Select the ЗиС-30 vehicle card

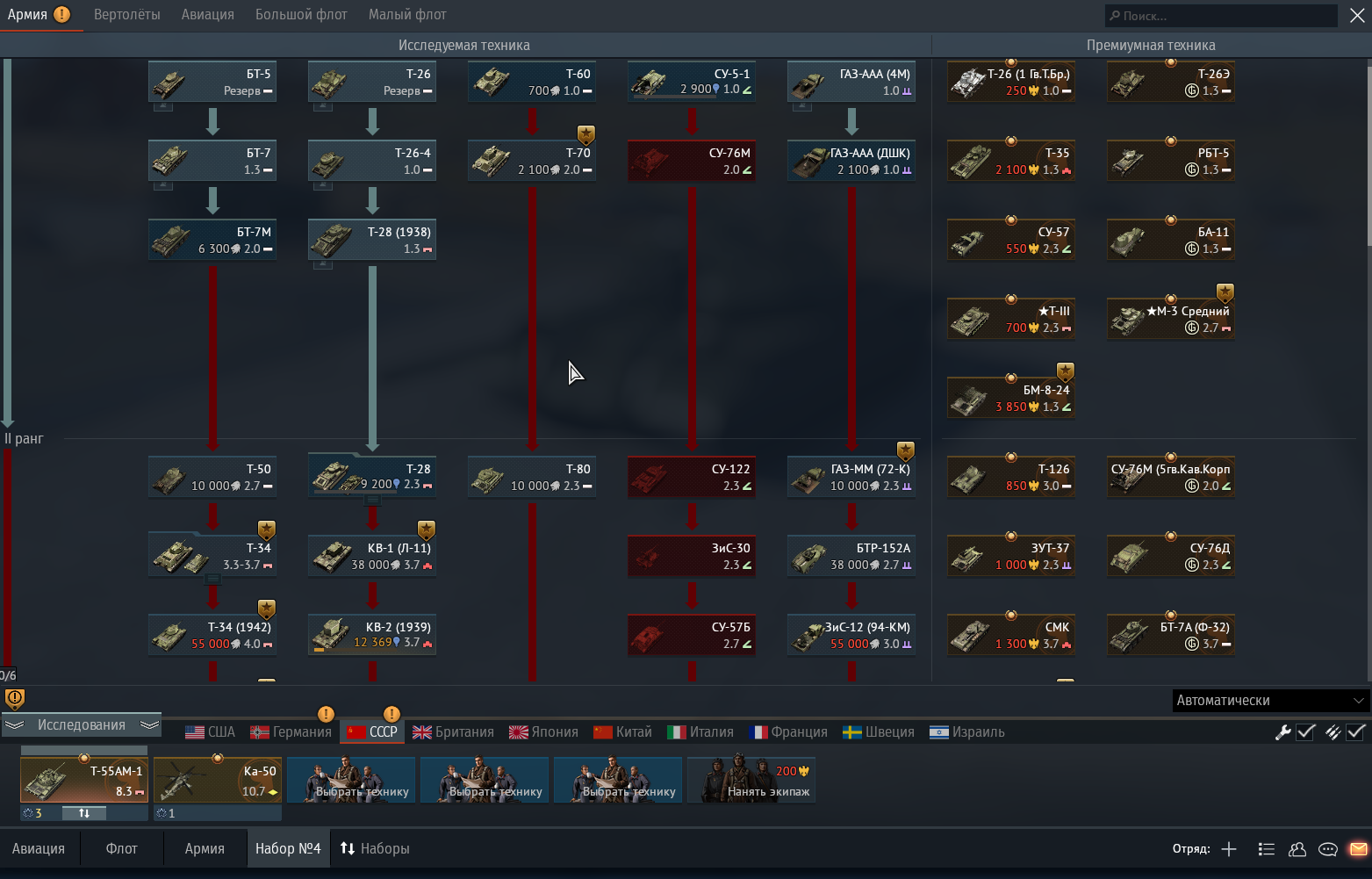(x=692, y=556)
